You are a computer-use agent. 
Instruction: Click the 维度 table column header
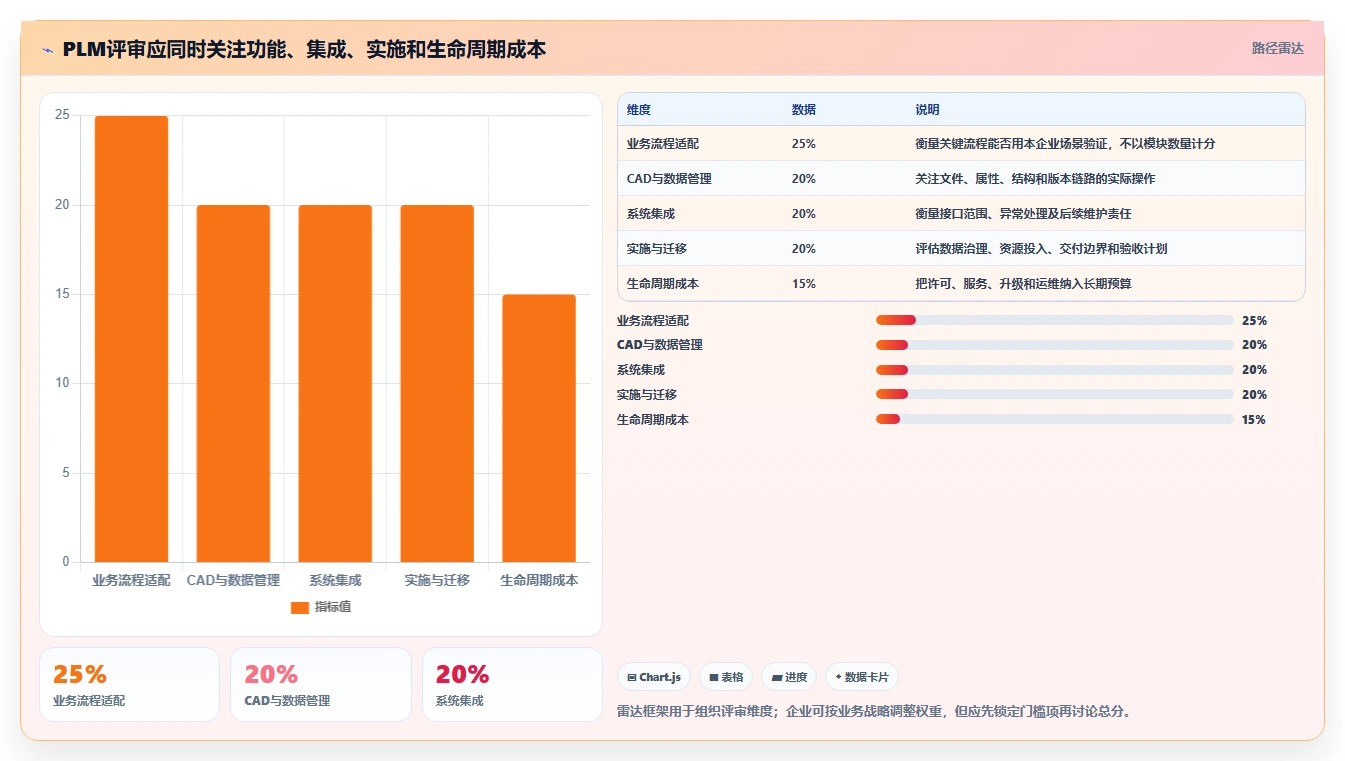639,110
